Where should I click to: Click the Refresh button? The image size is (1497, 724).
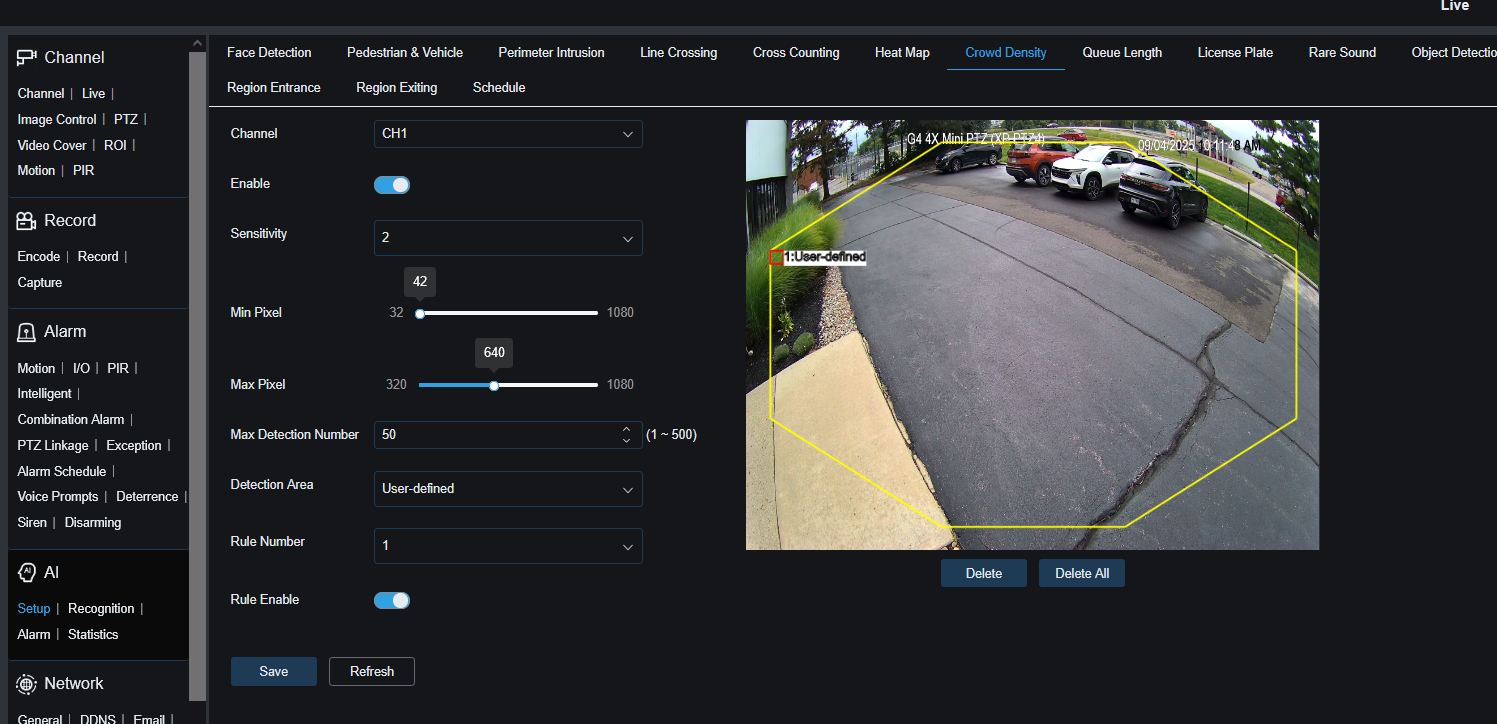pyautogui.click(x=372, y=672)
